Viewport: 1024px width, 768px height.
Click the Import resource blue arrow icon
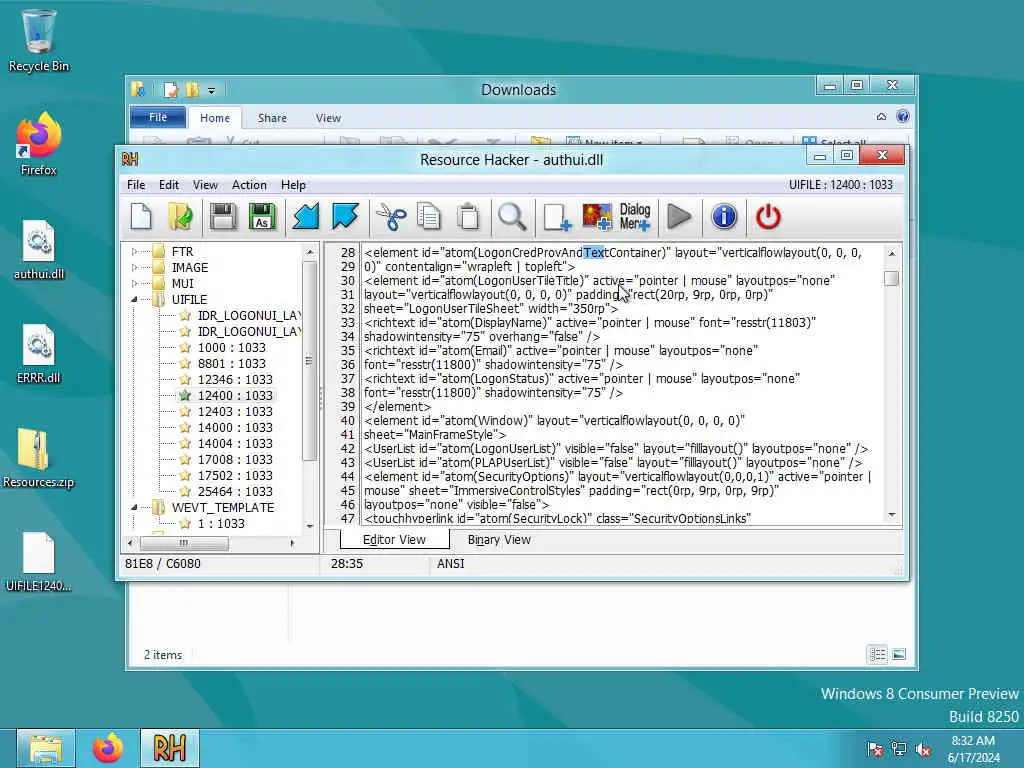306,217
